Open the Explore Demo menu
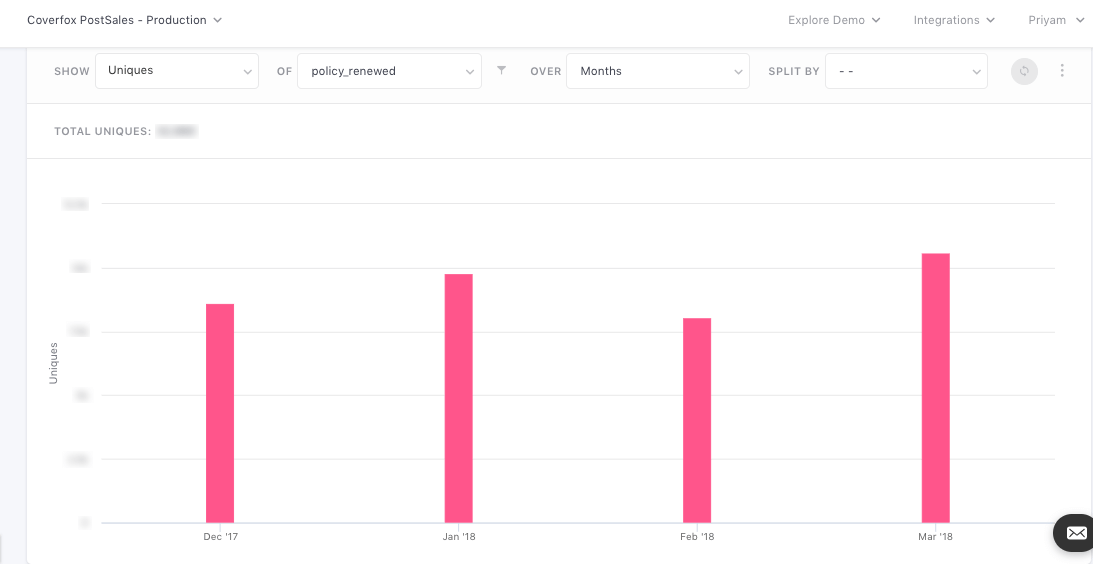This screenshot has height=564, width=1093. click(x=833, y=20)
